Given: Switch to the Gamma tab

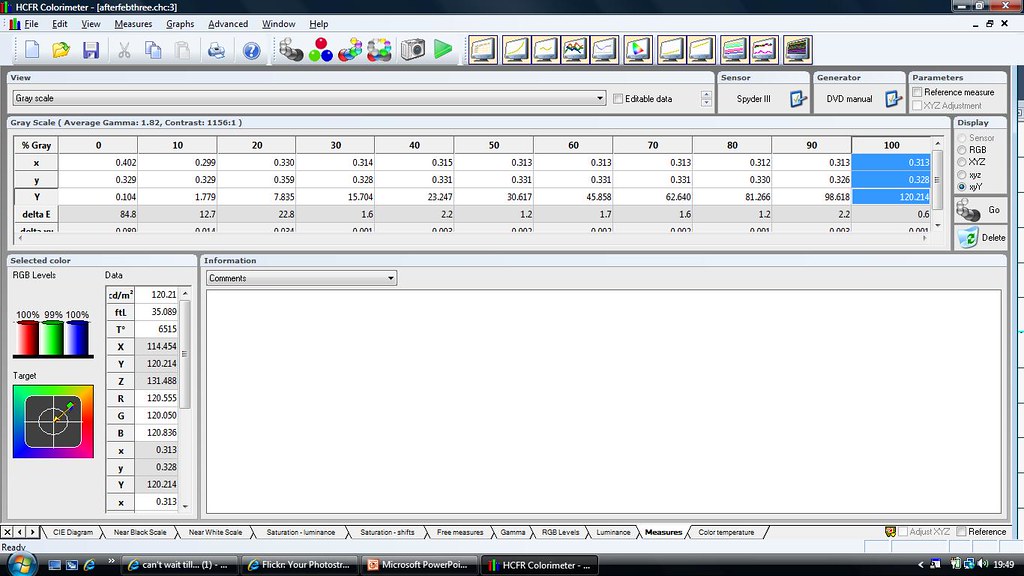Looking at the screenshot, I should pyautogui.click(x=512, y=532).
